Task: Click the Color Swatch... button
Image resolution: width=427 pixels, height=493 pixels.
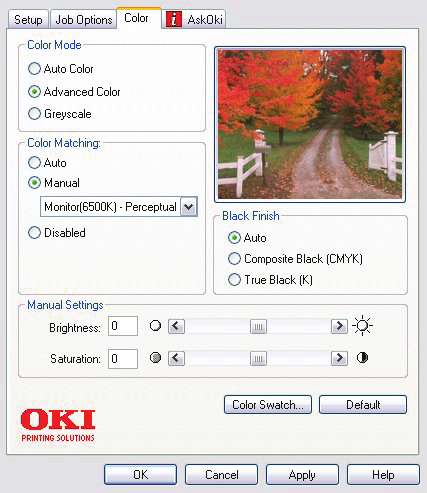Action: [268, 404]
